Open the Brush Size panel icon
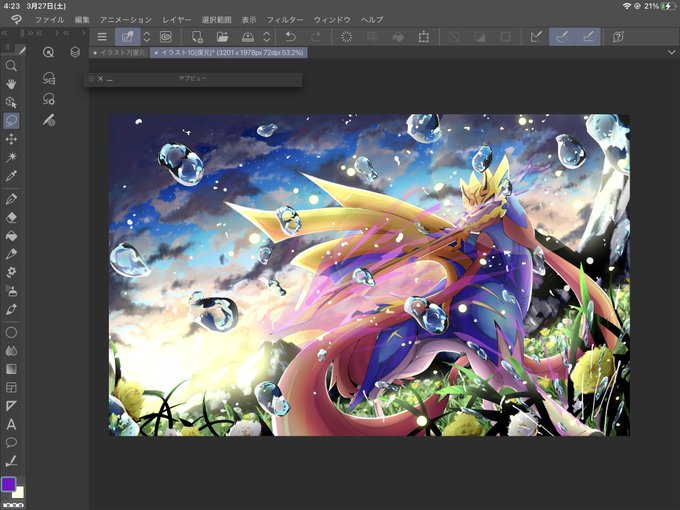Screen dimensions: 680x510 pyautogui.click(x=49, y=120)
